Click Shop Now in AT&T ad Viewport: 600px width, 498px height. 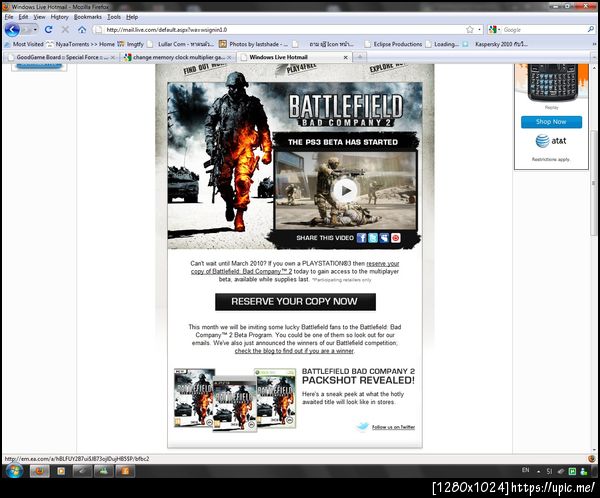(551, 122)
